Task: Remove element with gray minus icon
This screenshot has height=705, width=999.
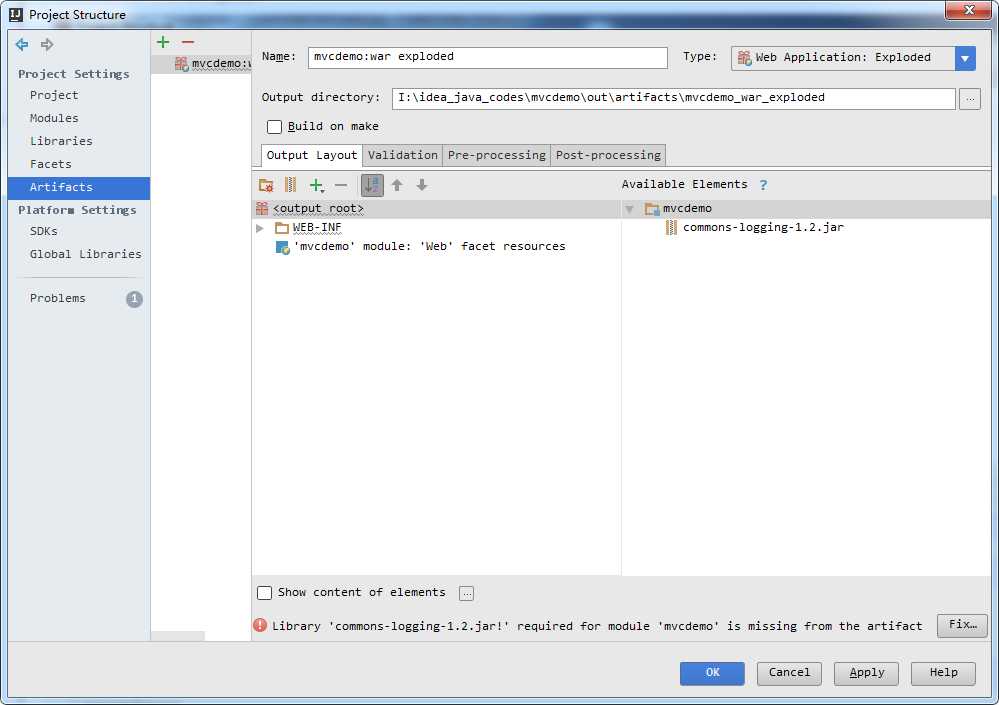Action: click(x=341, y=185)
